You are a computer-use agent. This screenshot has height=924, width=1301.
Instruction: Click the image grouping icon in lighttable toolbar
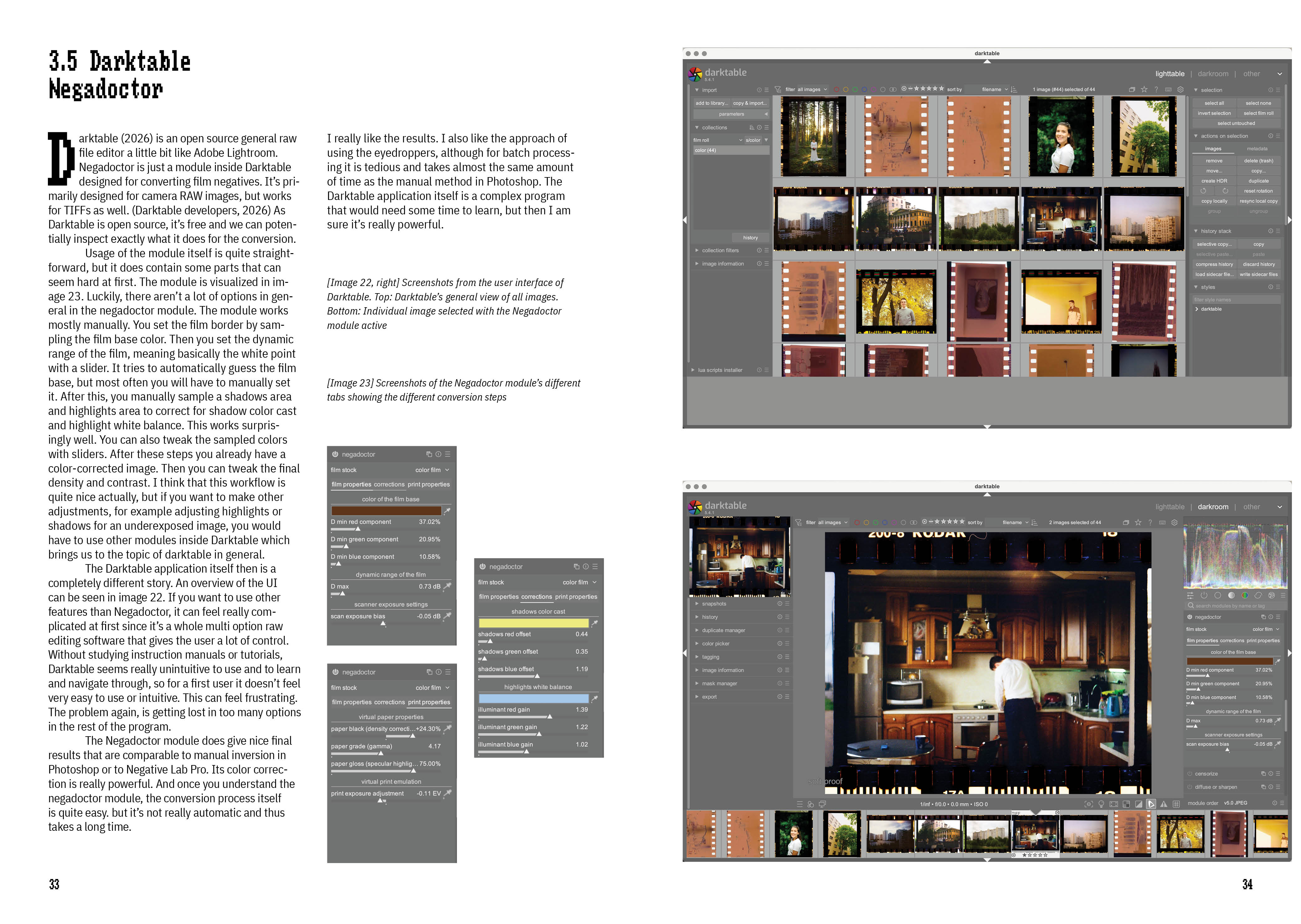point(1132,89)
